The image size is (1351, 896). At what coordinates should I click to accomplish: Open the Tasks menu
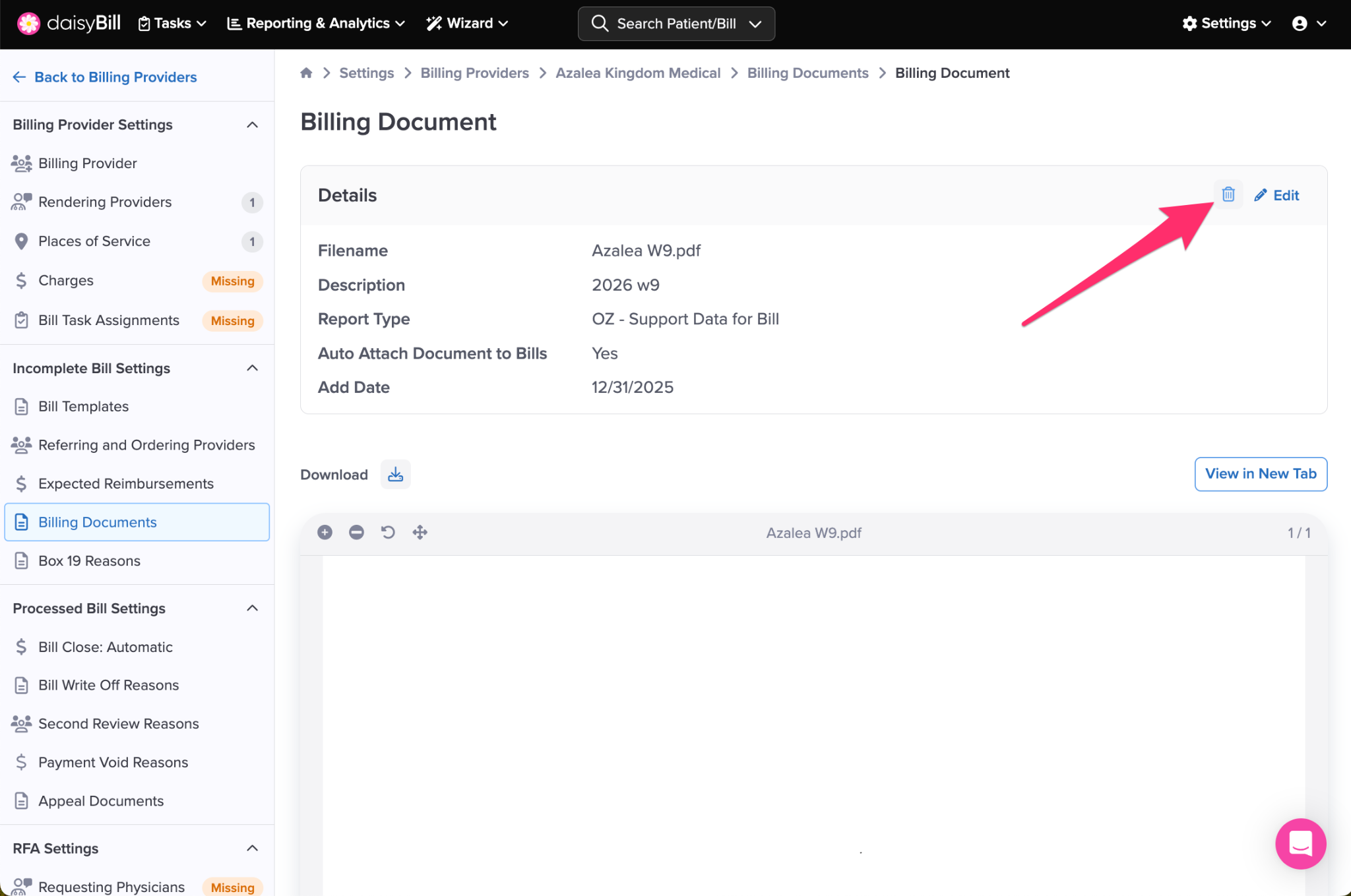click(x=172, y=24)
